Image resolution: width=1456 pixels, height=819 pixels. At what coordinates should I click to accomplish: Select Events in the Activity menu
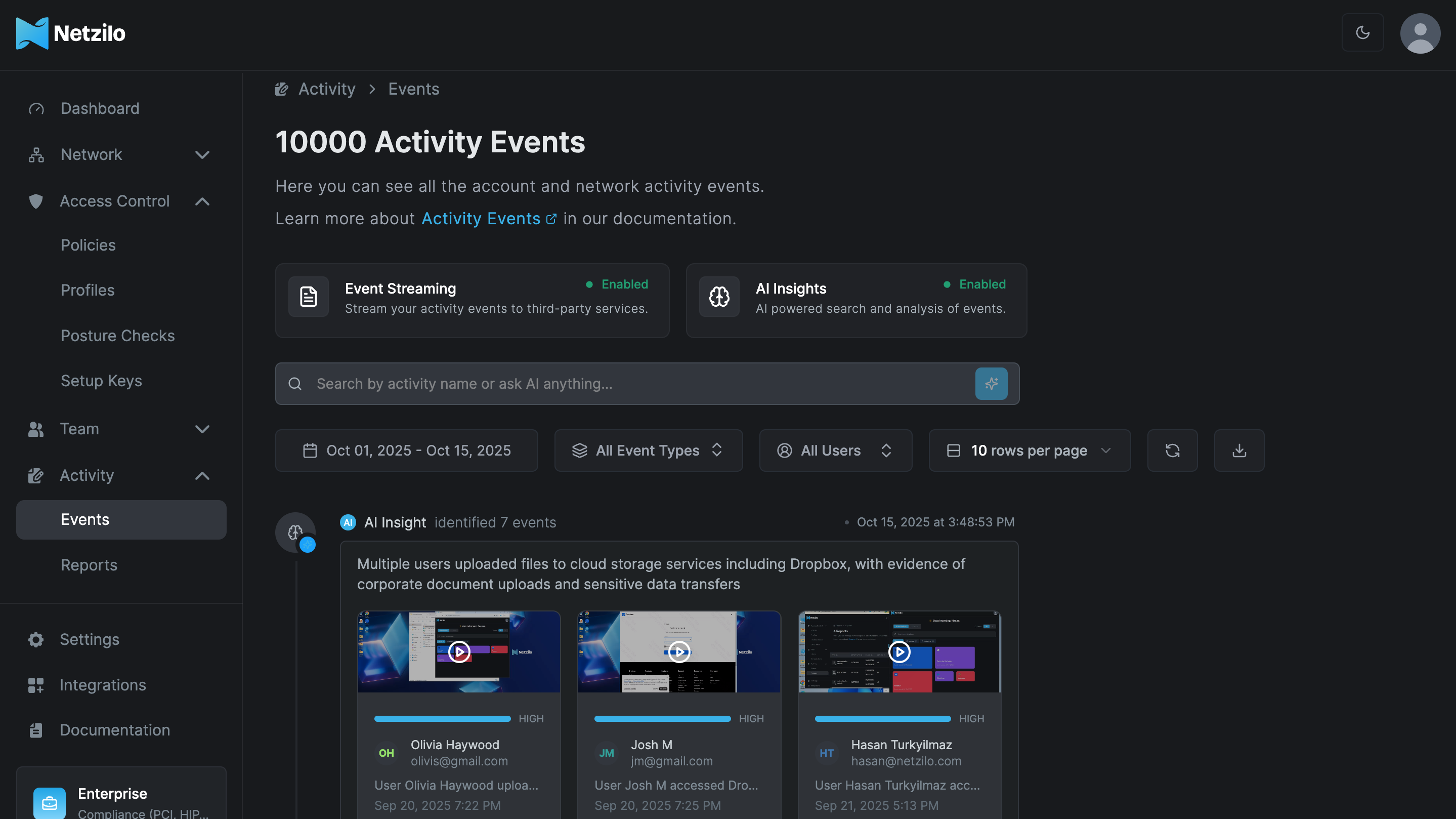(x=85, y=519)
